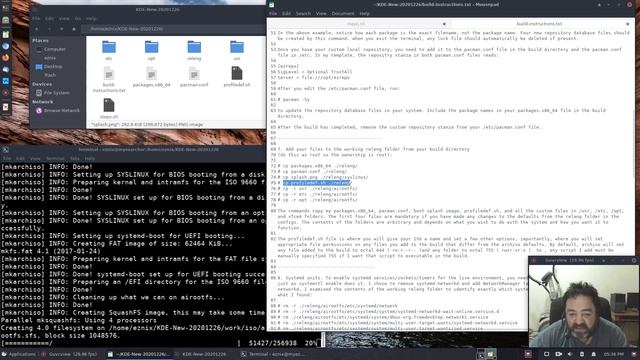Viewport: 640px width, 360px height.
Task: Open Desktop in Places sidebar
Action: [53, 67]
